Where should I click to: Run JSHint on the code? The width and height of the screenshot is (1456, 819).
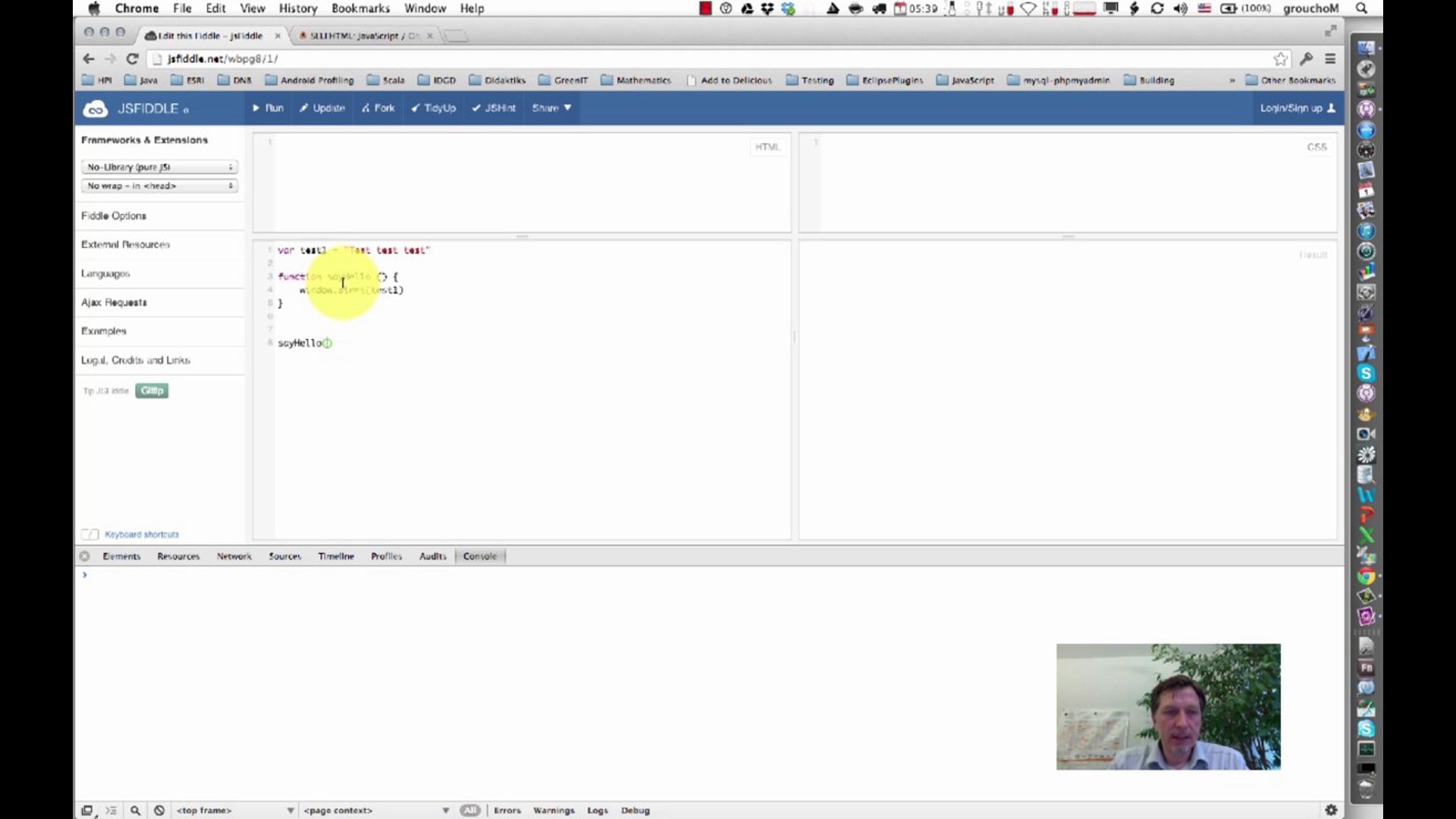pos(494,108)
